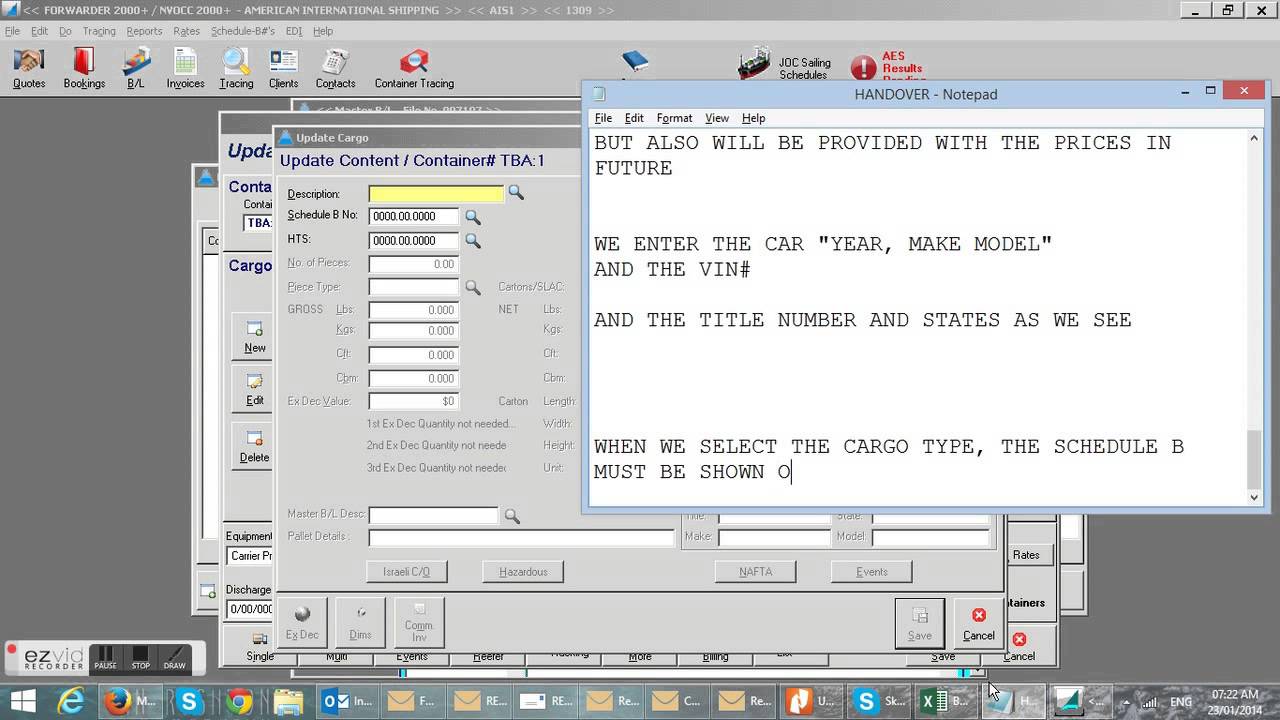Open Forwarder Reports menu

(144, 31)
